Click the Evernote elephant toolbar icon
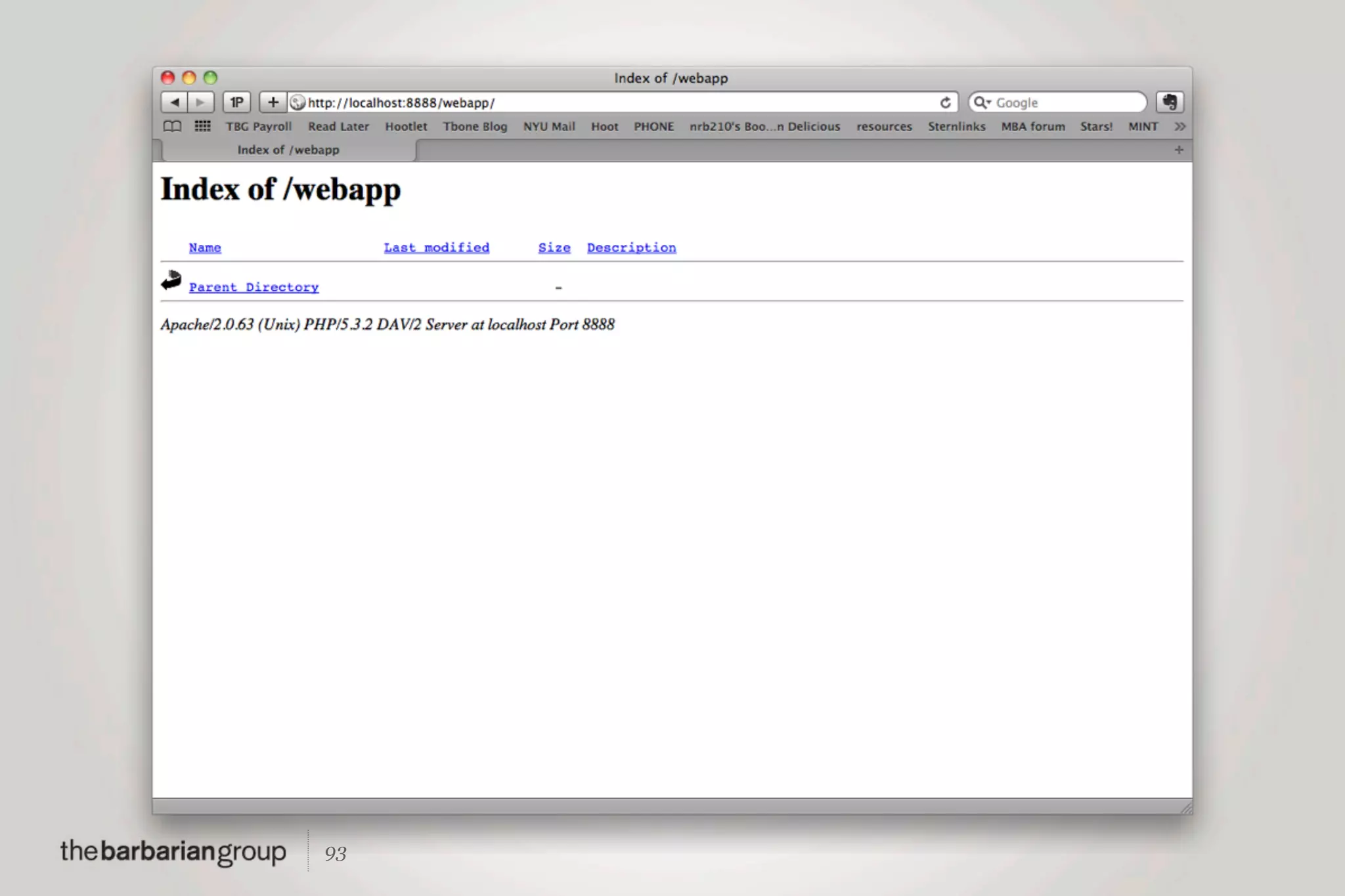This screenshot has height=896, width=1345. click(1170, 102)
